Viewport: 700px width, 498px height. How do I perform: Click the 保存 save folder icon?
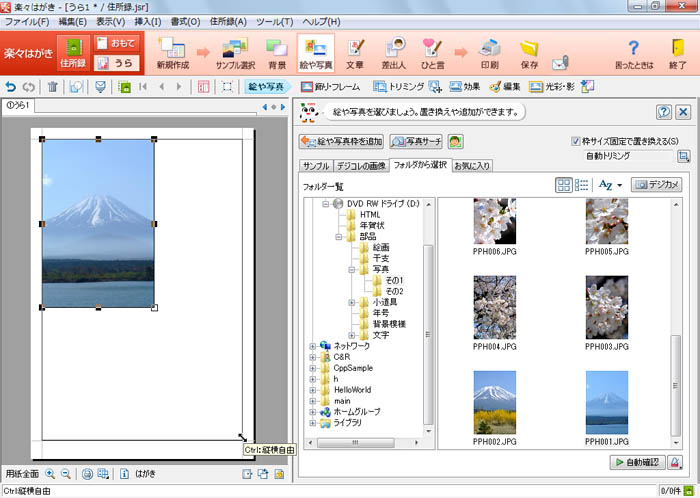tap(529, 53)
